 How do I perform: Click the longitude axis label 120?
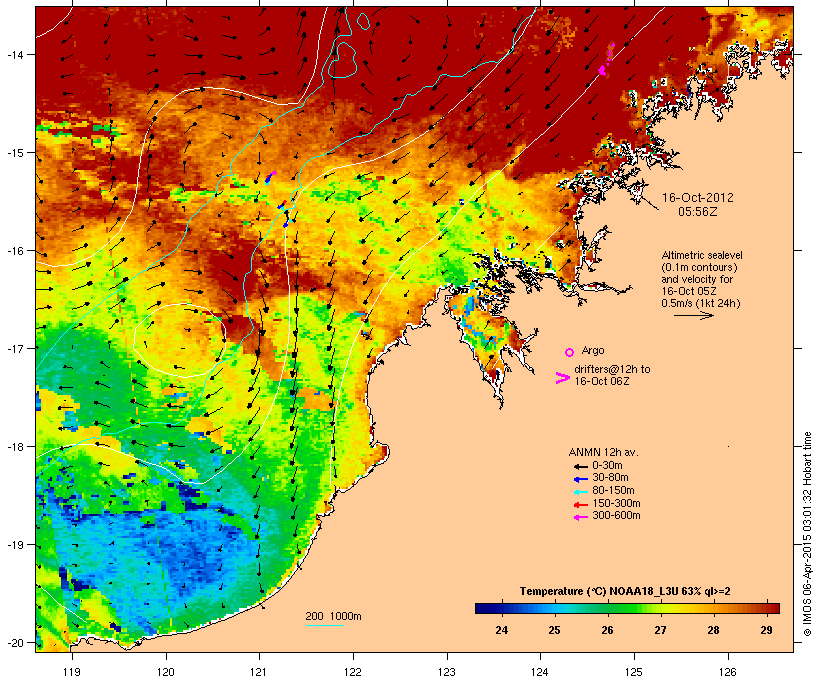pos(166,672)
